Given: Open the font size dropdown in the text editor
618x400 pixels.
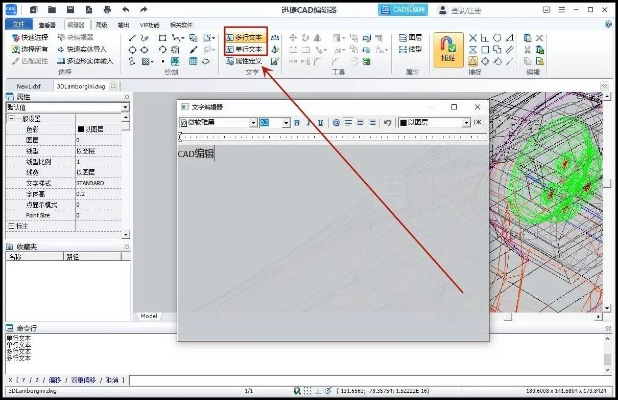Looking at the screenshot, I should [286, 122].
